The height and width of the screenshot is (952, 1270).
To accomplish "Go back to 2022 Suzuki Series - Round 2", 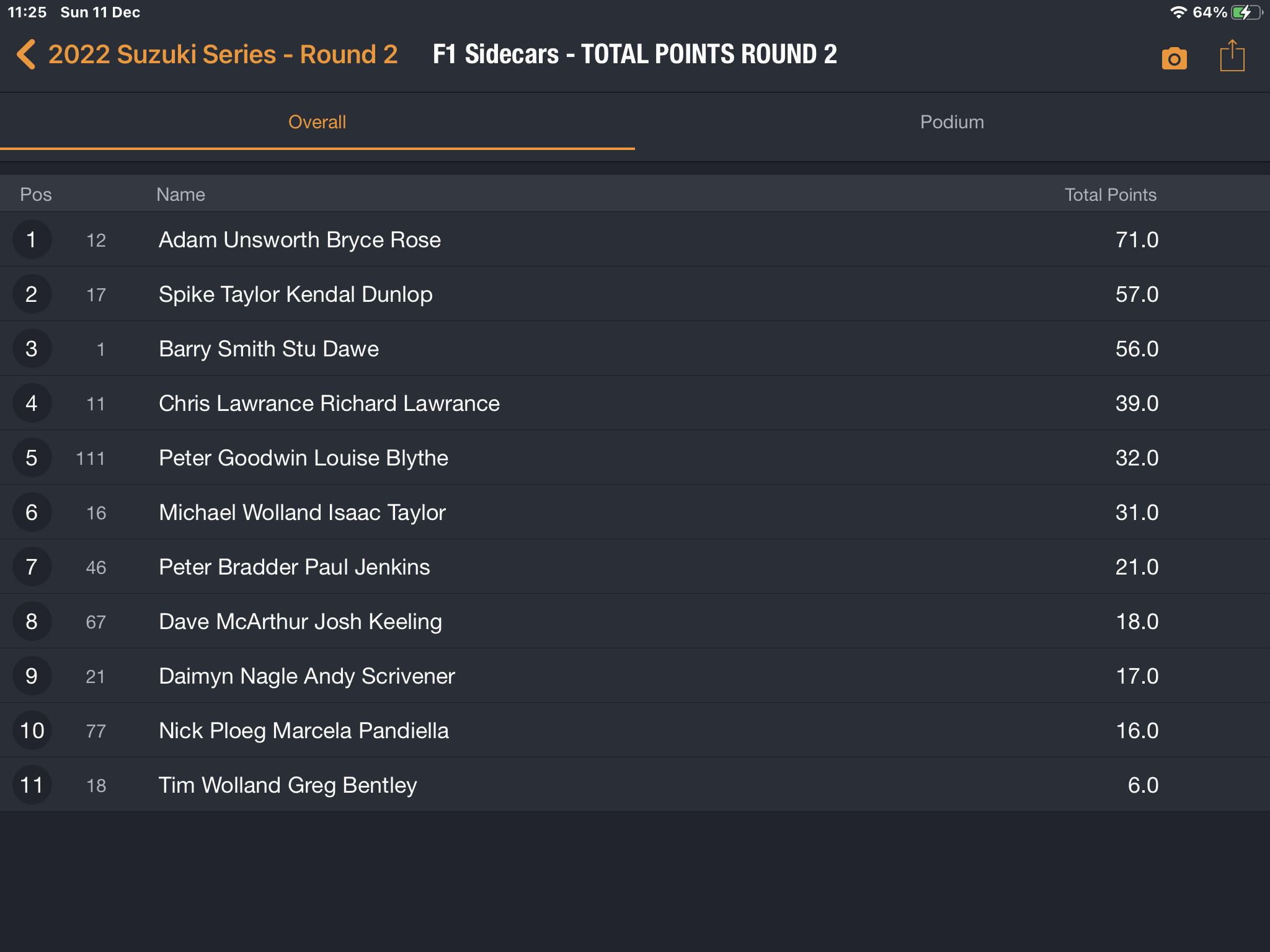I will [x=223, y=55].
